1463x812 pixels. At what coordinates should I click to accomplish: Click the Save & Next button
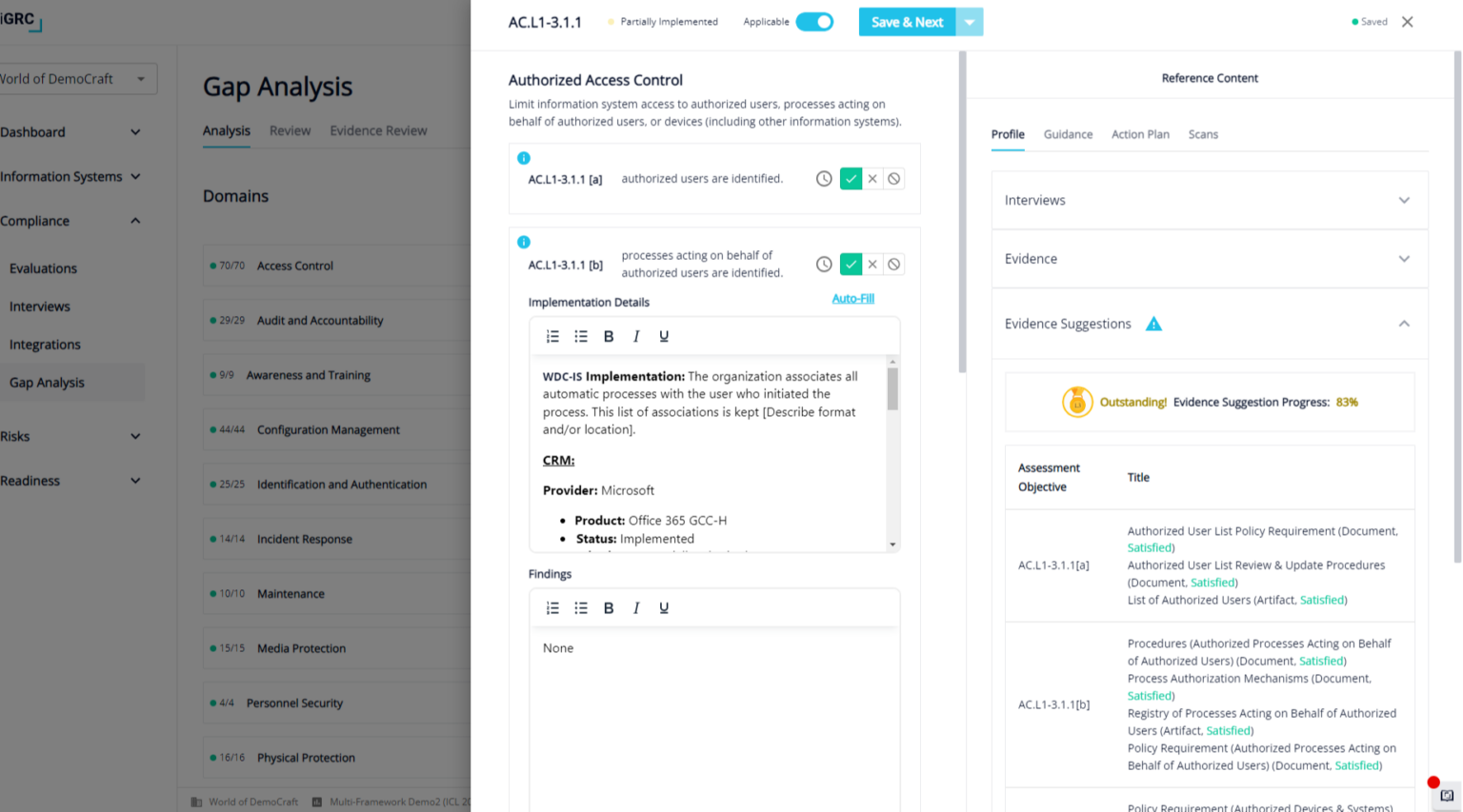pos(906,22)
